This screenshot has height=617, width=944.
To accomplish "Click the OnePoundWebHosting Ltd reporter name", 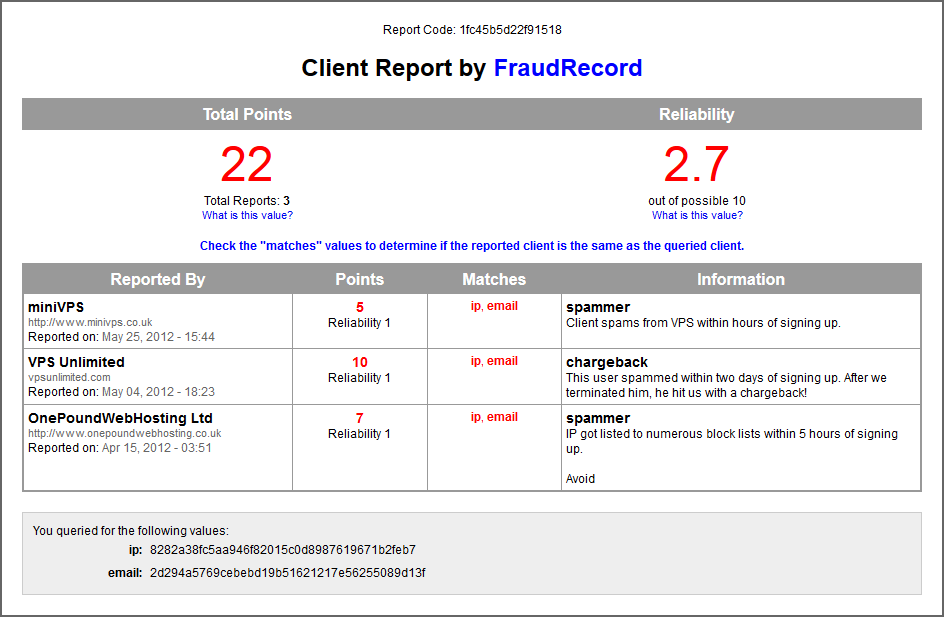I will point(120,418).
